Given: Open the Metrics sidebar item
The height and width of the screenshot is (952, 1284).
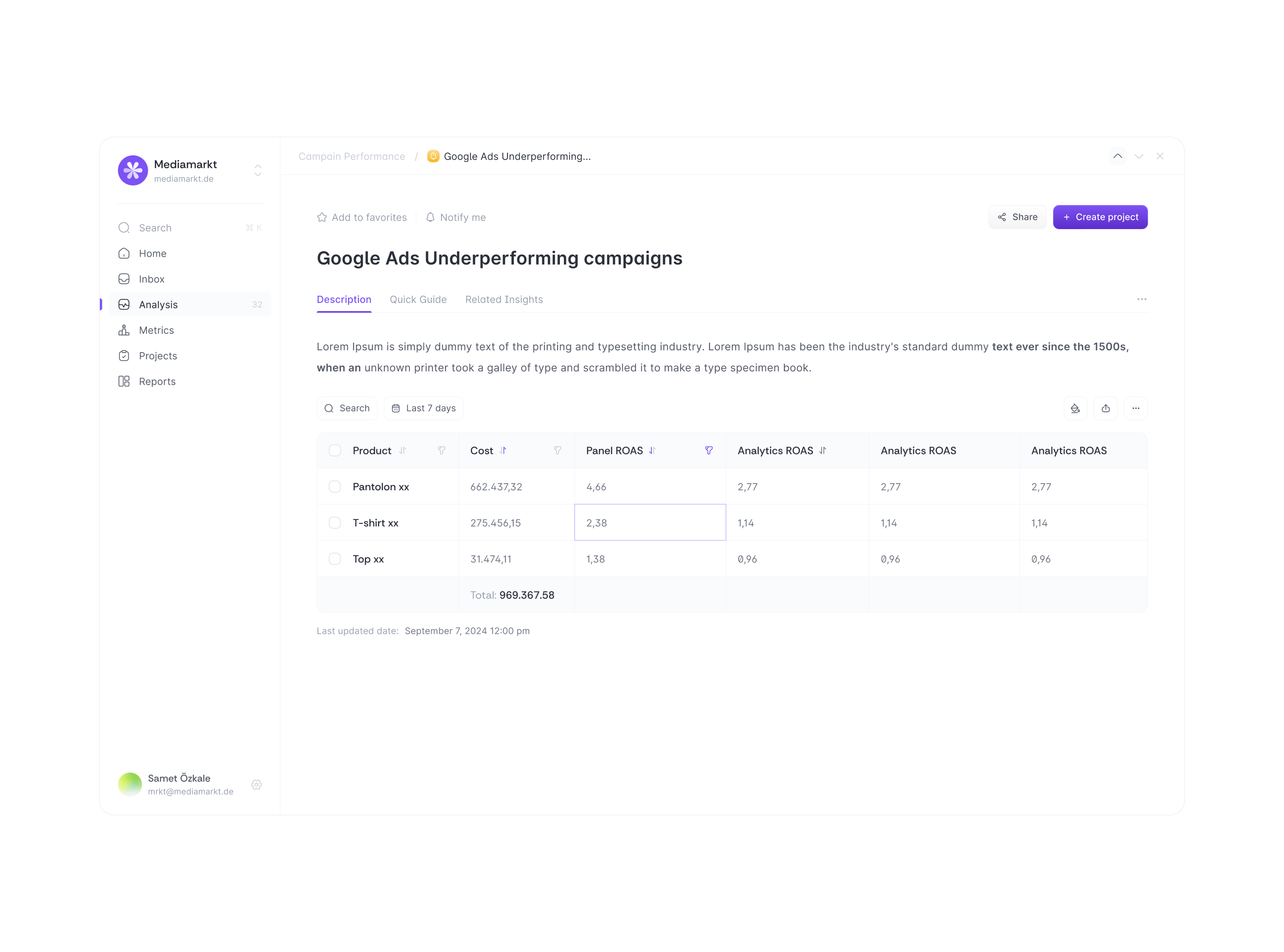Looking at the screenshot, I should (156, 330).
